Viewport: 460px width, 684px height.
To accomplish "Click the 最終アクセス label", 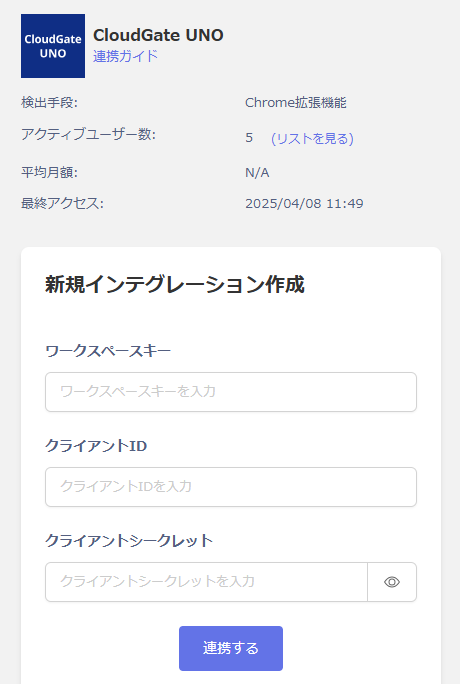I will click(x=62, y=203).
